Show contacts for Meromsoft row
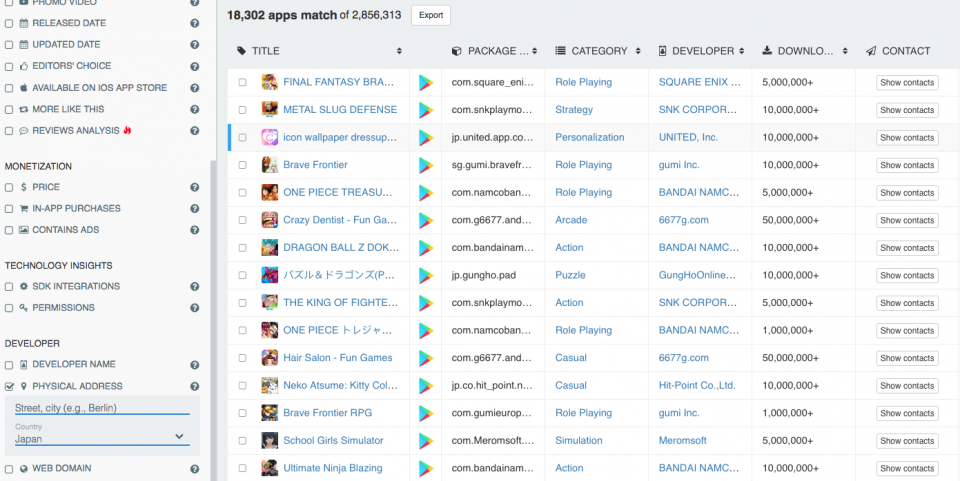 (x=907, y=441)
